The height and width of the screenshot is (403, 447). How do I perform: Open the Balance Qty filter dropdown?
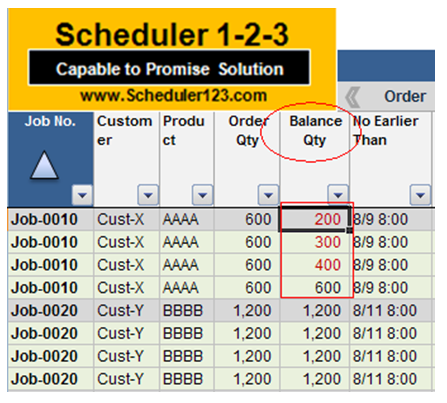click(x=338, y=194)
